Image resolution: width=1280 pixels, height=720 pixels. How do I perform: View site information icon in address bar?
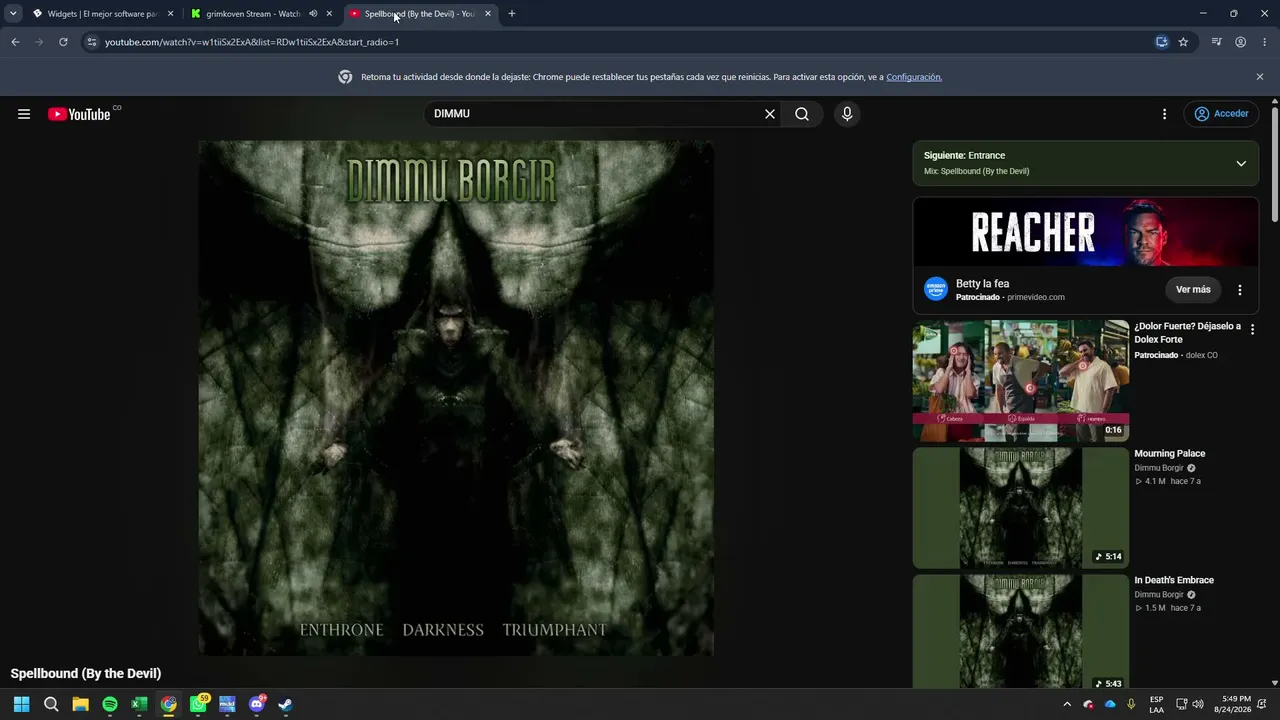[91, 42]
